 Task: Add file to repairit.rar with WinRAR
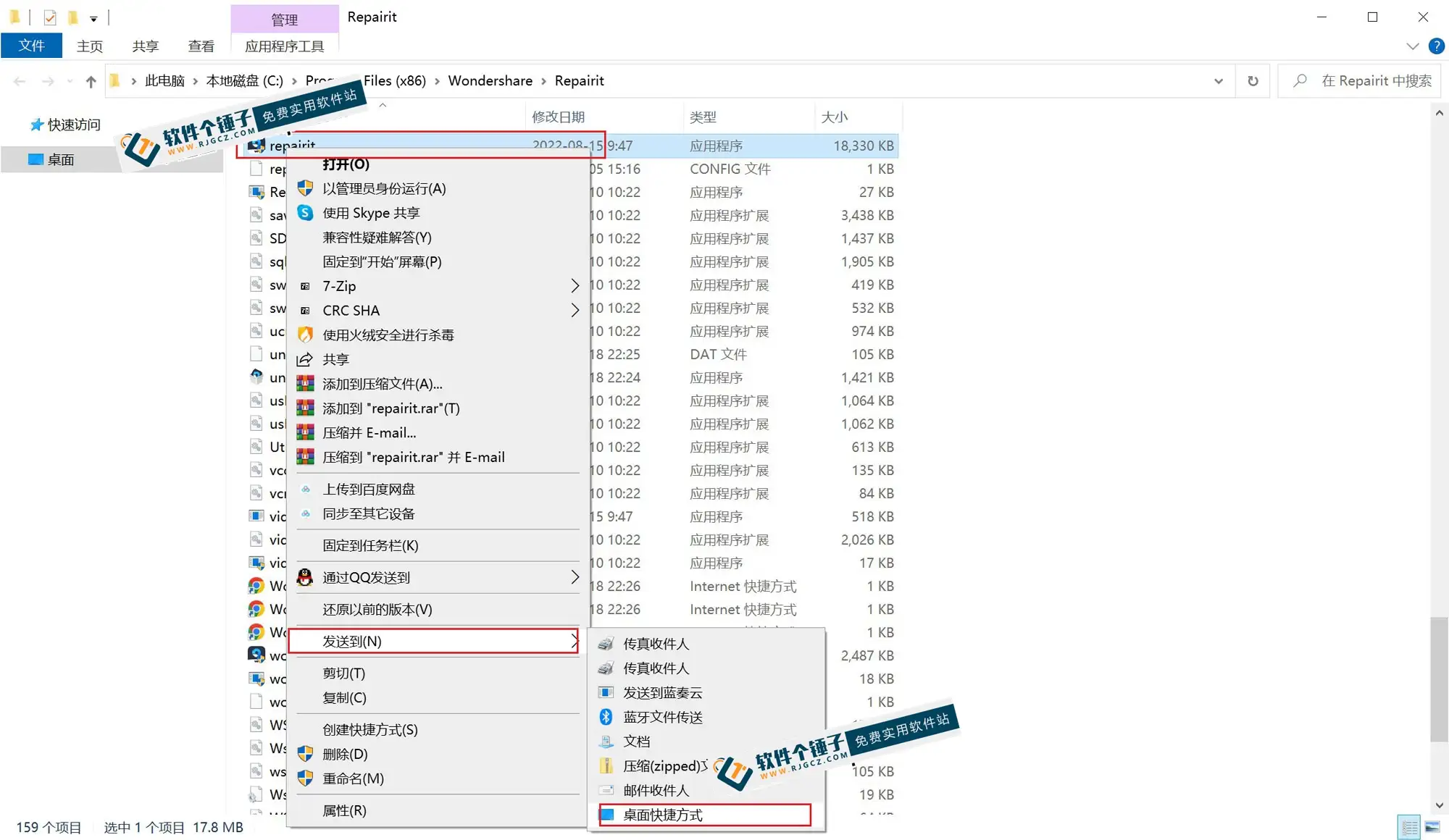[x=390, y=408]
